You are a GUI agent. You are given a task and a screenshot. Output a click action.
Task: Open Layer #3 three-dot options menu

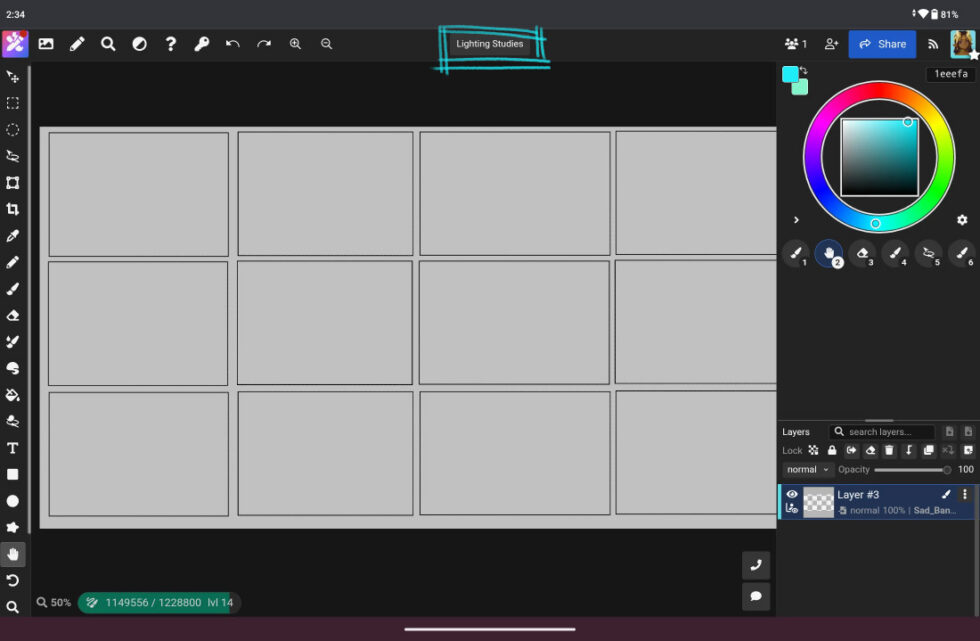pyautogui.click(x=965, y=494)
